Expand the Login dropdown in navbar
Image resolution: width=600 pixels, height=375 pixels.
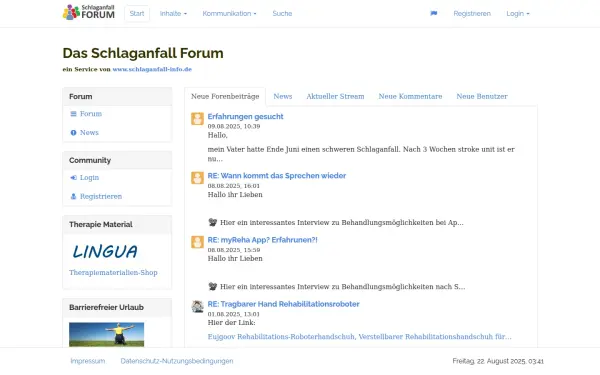pyautogui.click(x=518, y=13)
